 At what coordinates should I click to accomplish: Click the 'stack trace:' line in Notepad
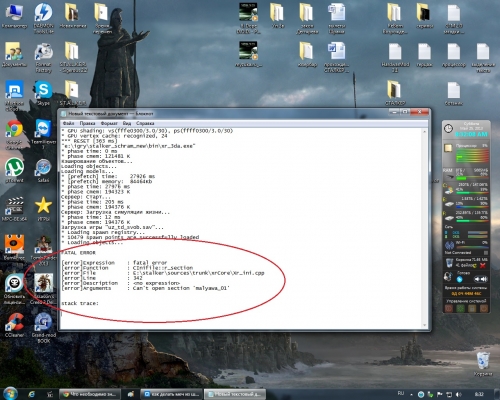tap(80, 303)
